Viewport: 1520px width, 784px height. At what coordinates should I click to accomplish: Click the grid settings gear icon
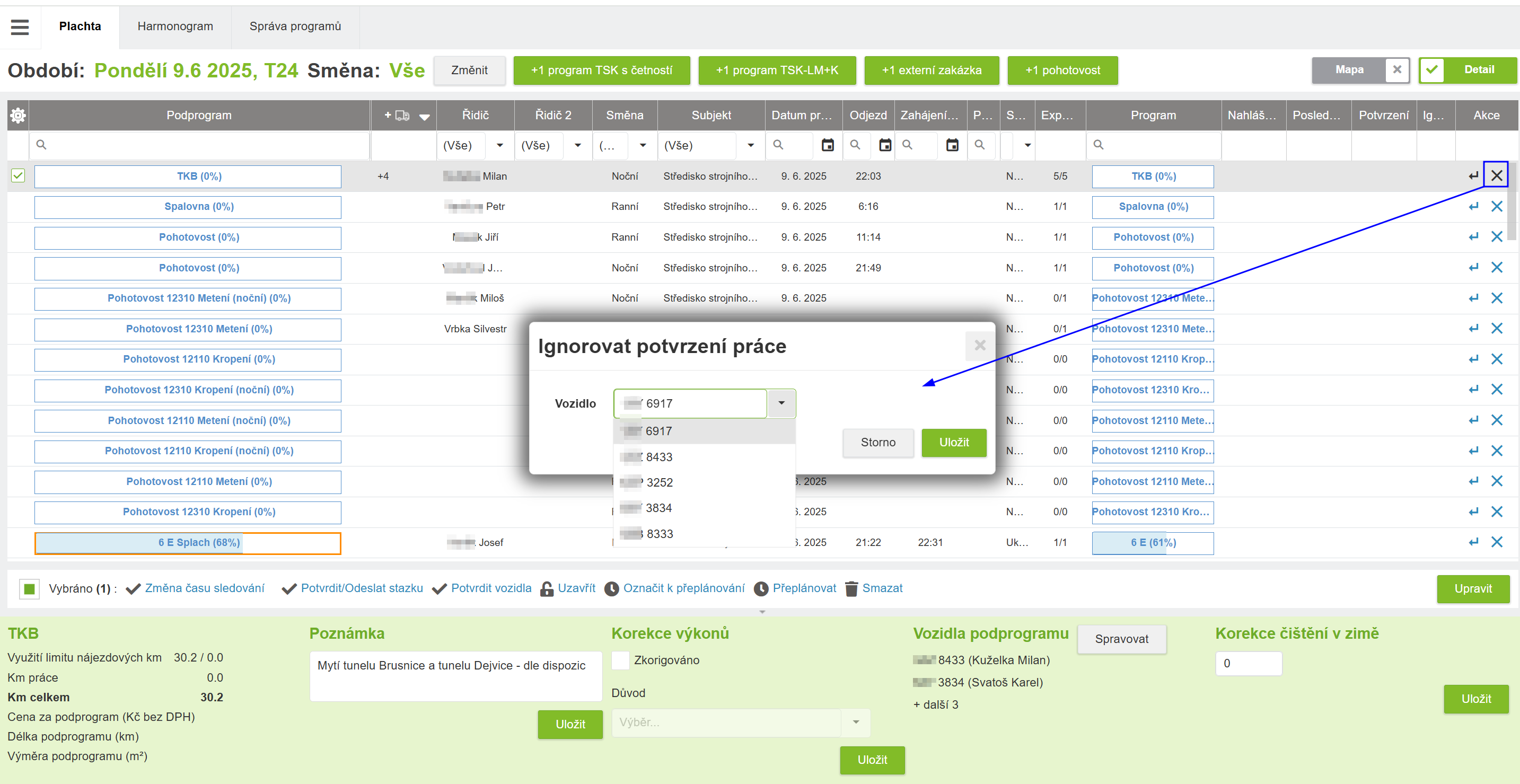pyautogui.click(x=17, y=115)
